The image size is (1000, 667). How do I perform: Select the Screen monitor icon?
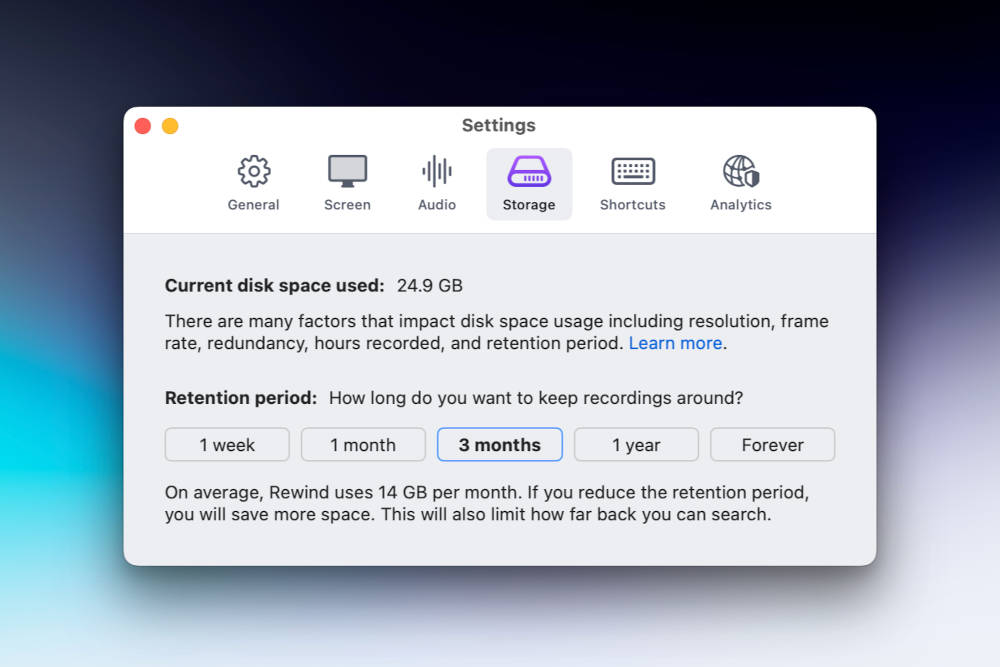(x=347, y=172)
